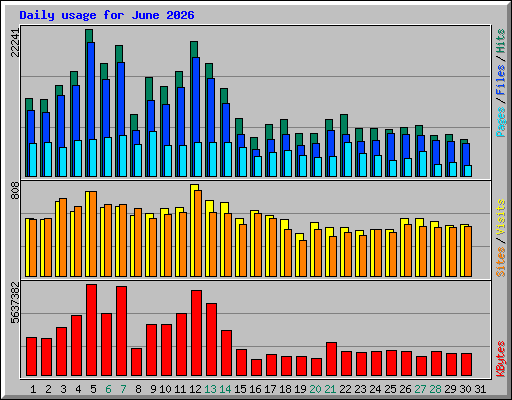This screenshot has width=512, height=400.
Task: Click day label 11 on the x-axis
Action: 180,389
